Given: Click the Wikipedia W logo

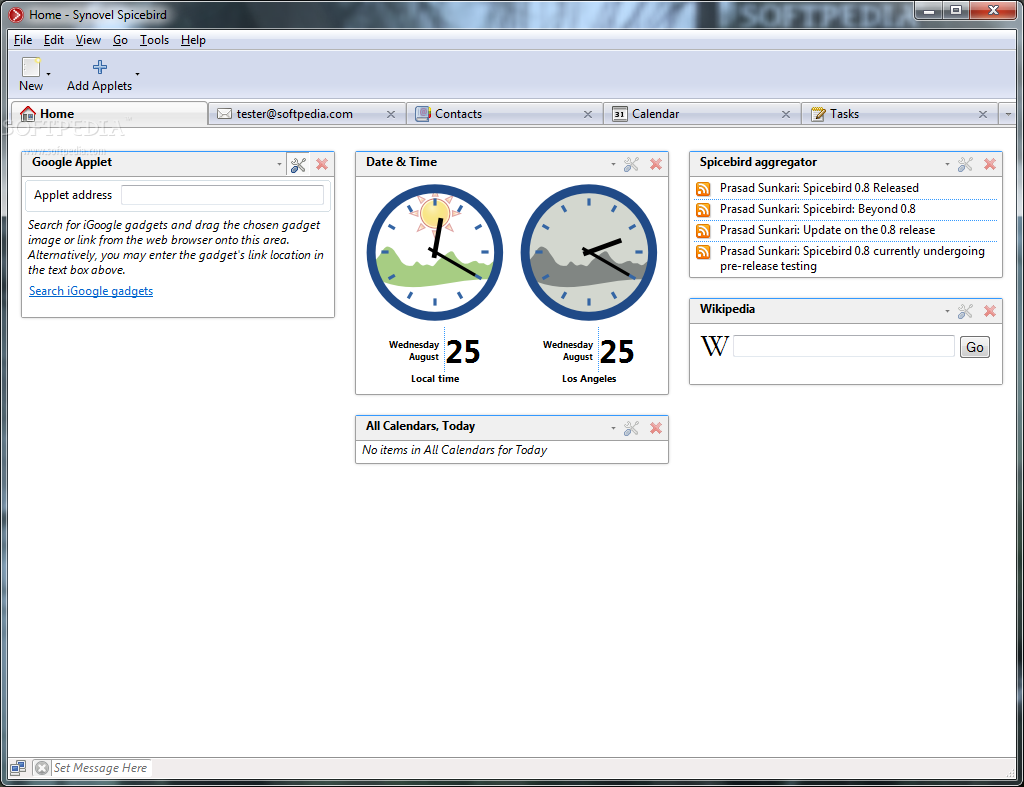Looking at the screenshot, I should tap(714, 345).
